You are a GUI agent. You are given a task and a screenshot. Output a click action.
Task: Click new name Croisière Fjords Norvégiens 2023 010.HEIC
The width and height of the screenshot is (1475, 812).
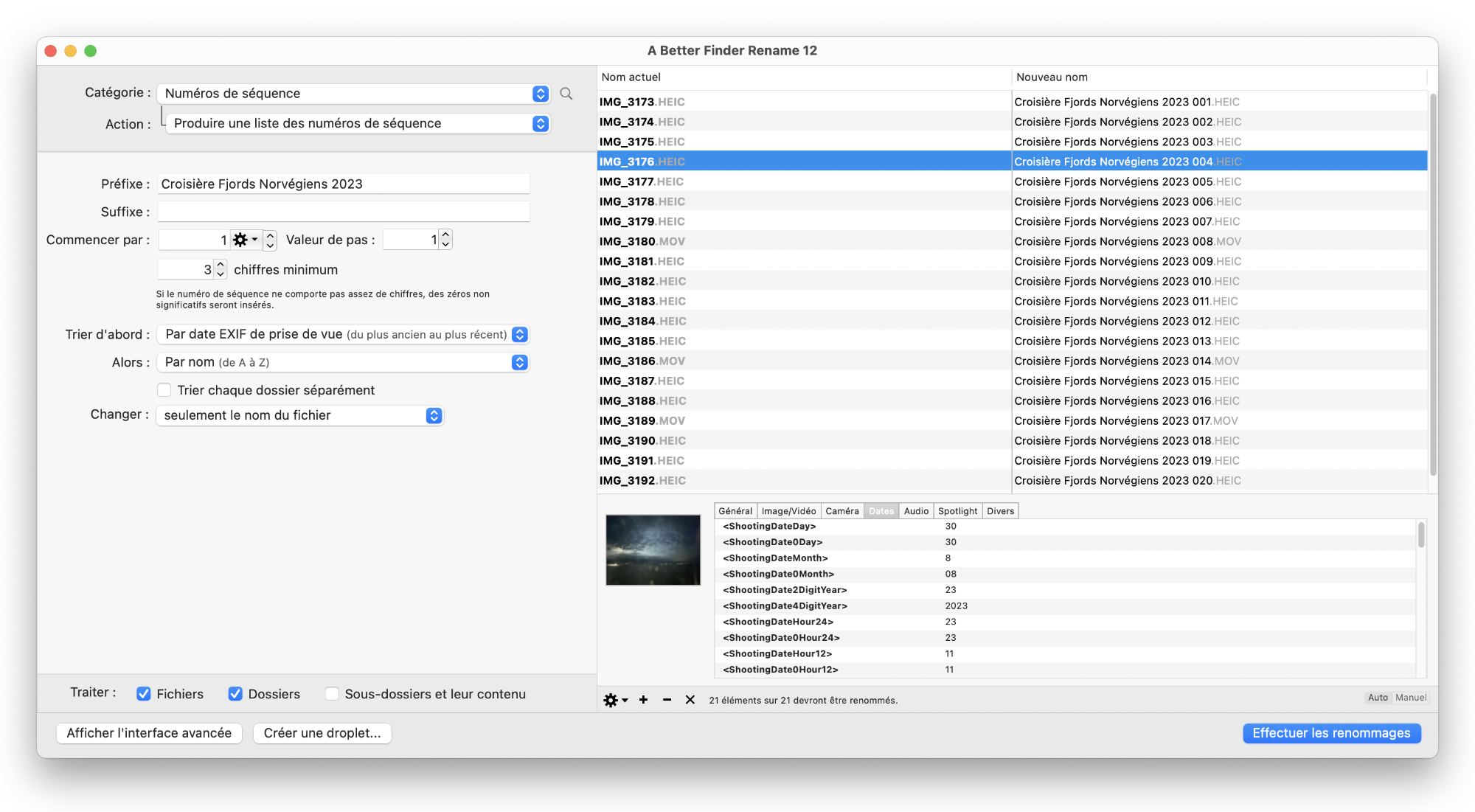pyautogui.click(x=1127, y=281)
